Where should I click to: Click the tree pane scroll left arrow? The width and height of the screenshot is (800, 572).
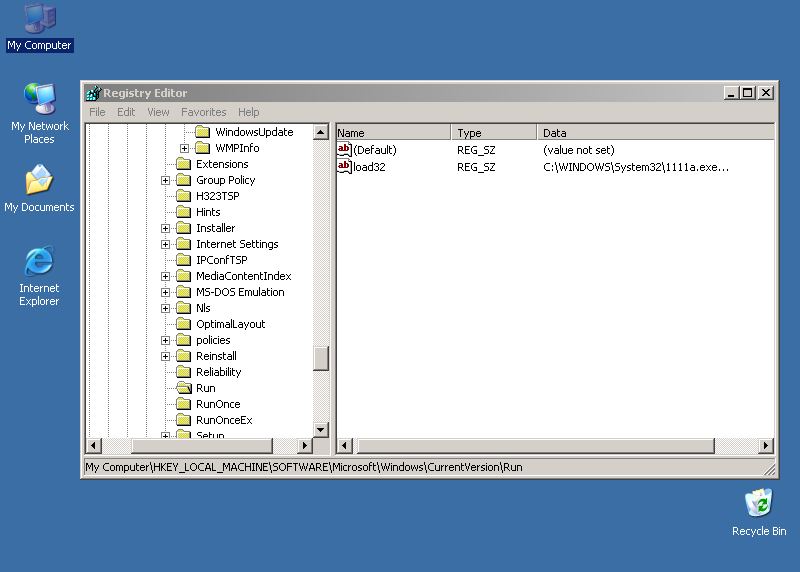93,445
